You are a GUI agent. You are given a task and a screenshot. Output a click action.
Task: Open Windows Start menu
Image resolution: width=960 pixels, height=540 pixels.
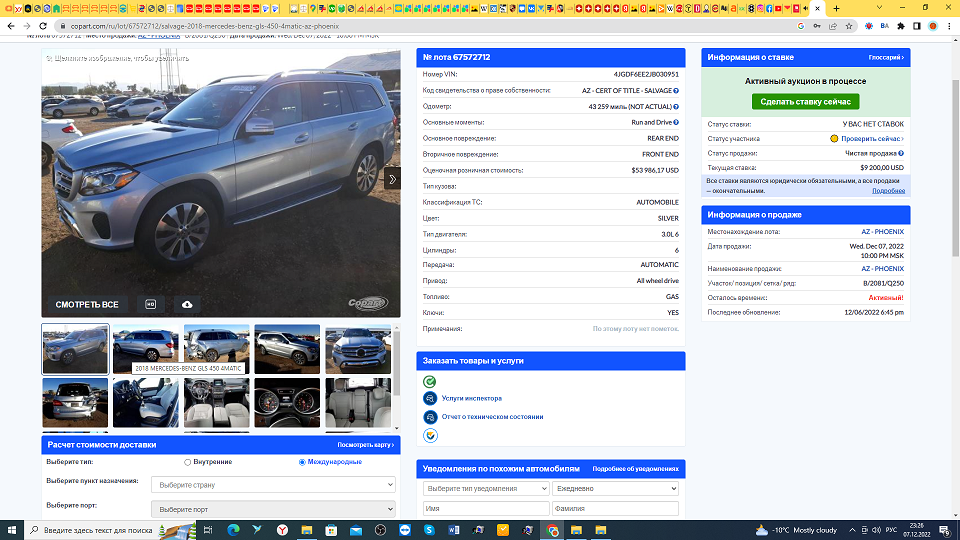click(x=12, y=530)
